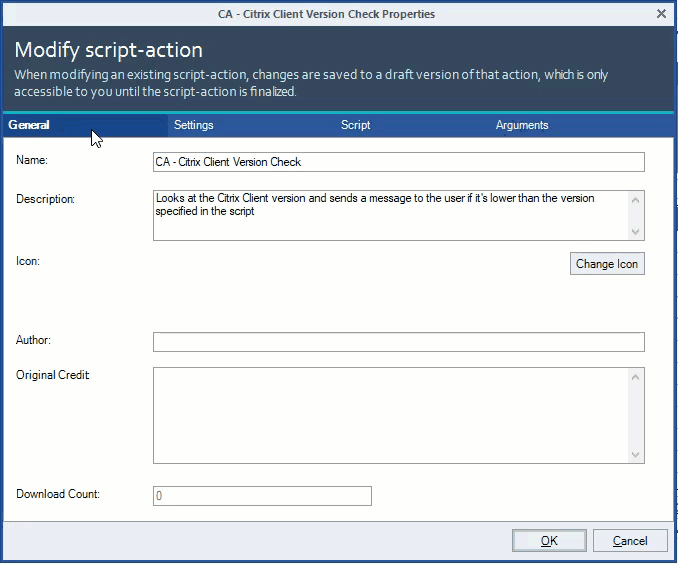Confirm changes with the OK button
Screen dimensions: 678x564
coord(549,541)
